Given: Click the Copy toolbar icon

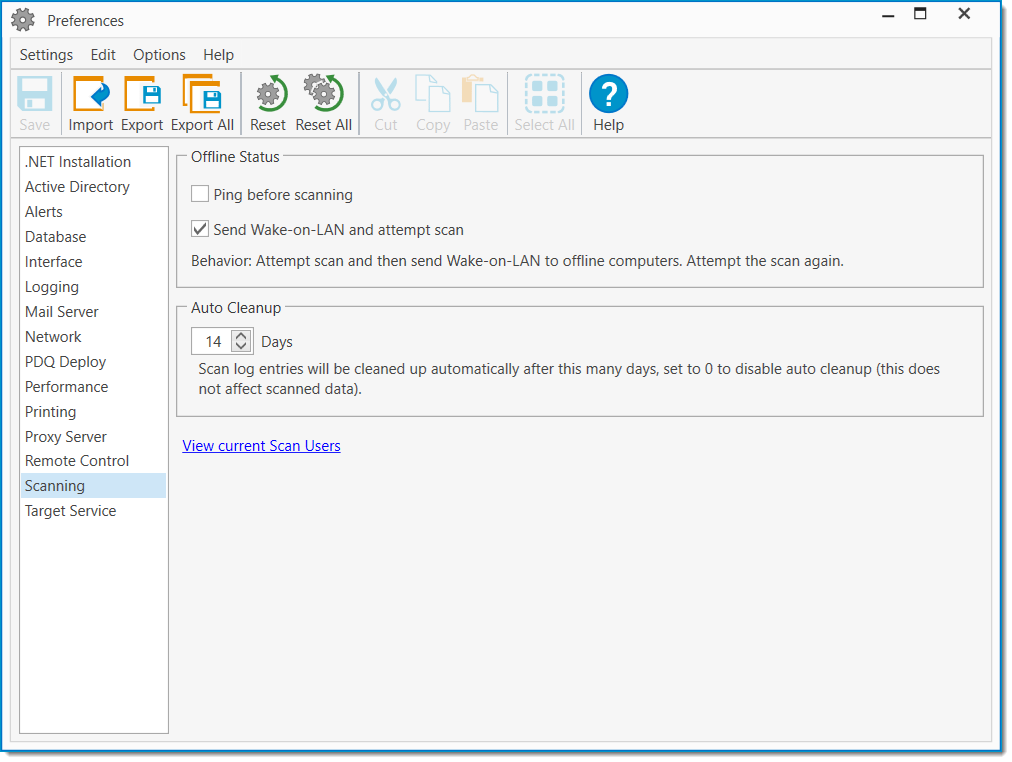Looking at the screenshot, I should (x=432, y=94).
